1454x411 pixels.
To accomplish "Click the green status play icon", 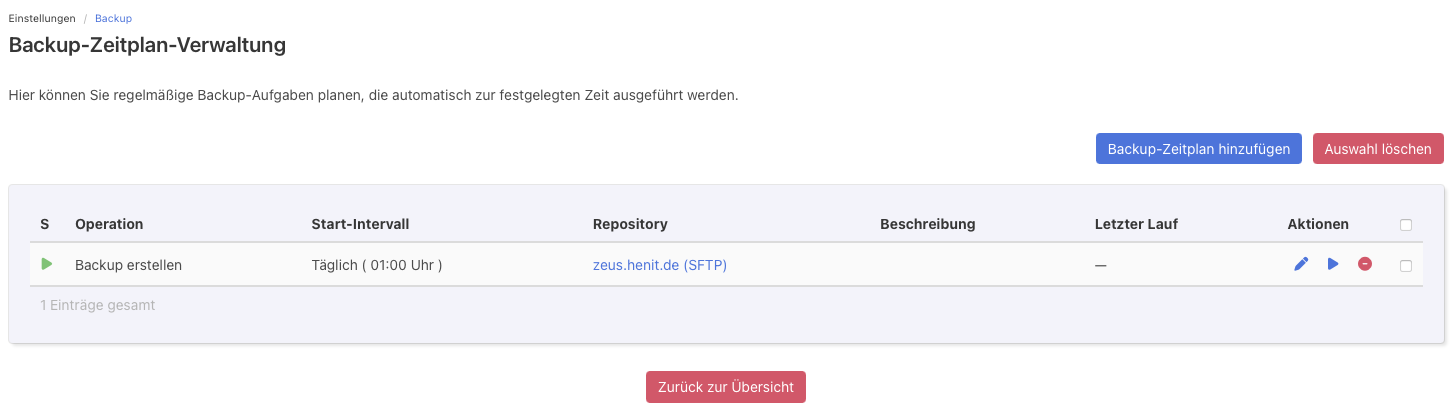I will click(x=46, y=264).
